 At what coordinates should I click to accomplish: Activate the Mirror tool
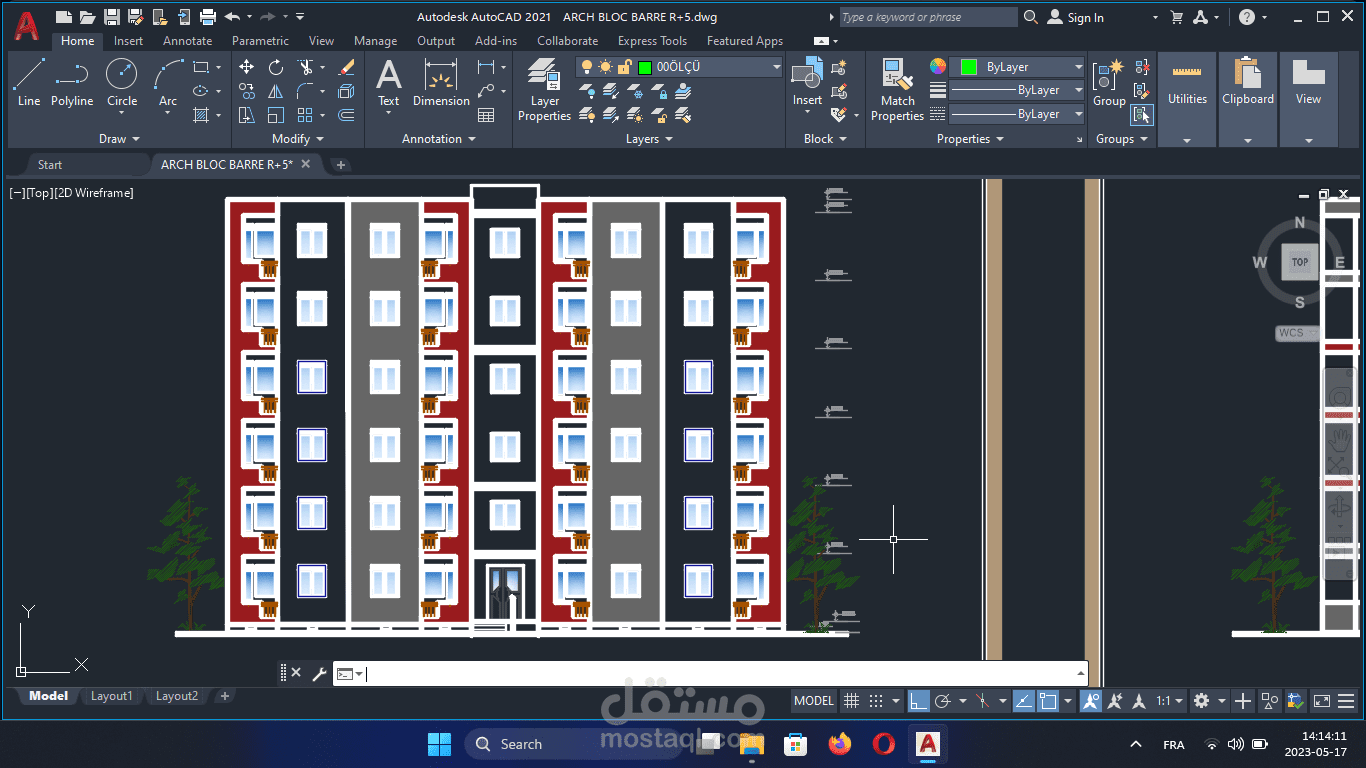point(276,91)
